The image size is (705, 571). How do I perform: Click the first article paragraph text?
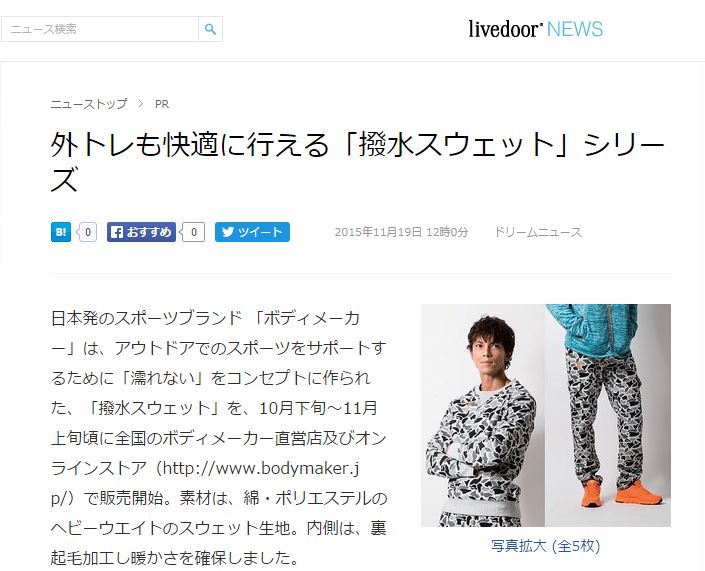(219, 438)
